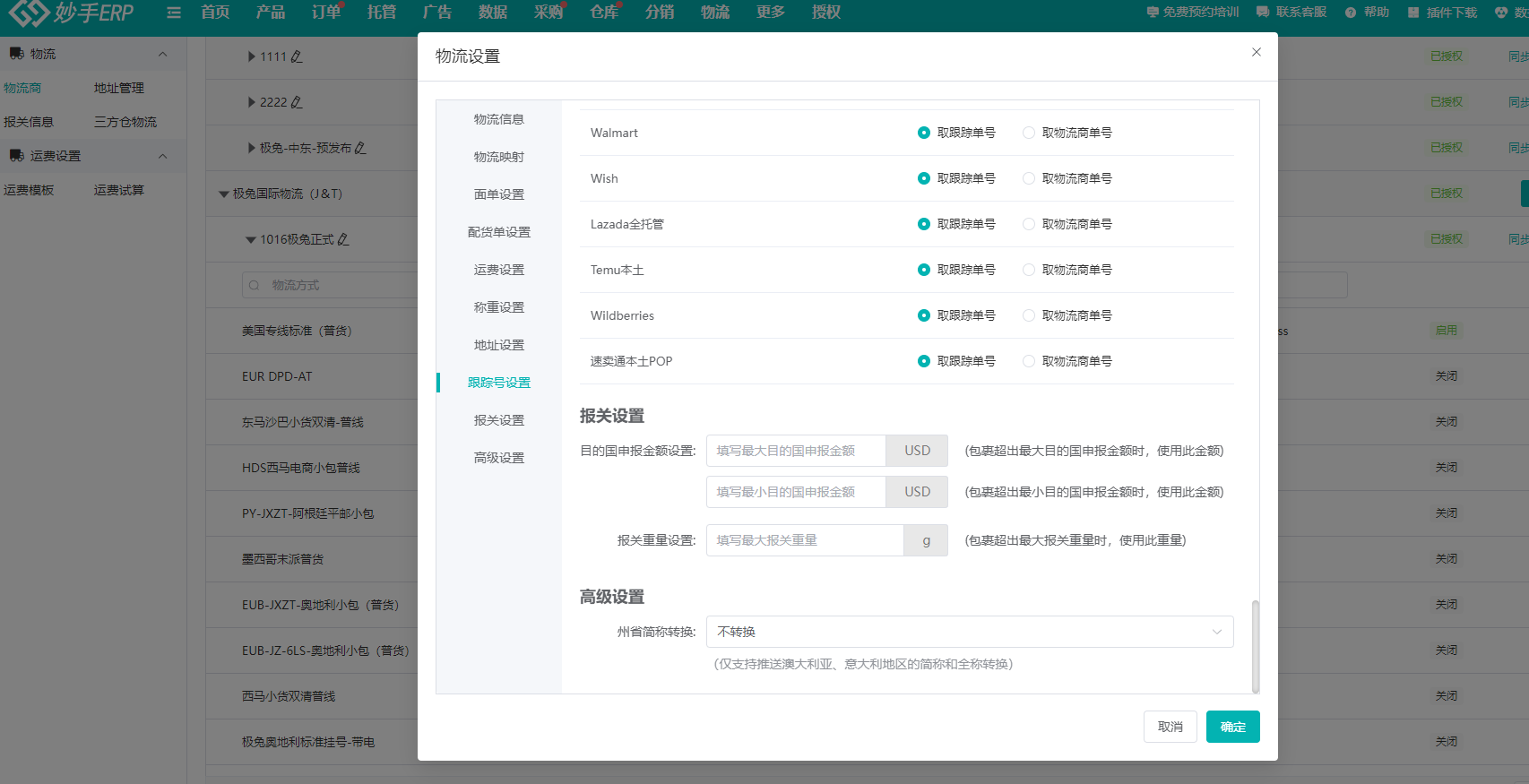Screen dimensions: 1529x784
Task: Click the 确定 button
Action: [x=1233, y=727]
